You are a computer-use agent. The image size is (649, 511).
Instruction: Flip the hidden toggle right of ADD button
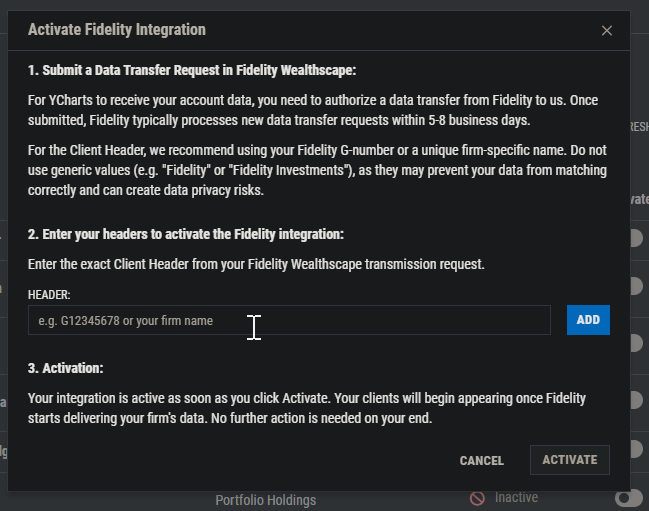pos(637,343)
